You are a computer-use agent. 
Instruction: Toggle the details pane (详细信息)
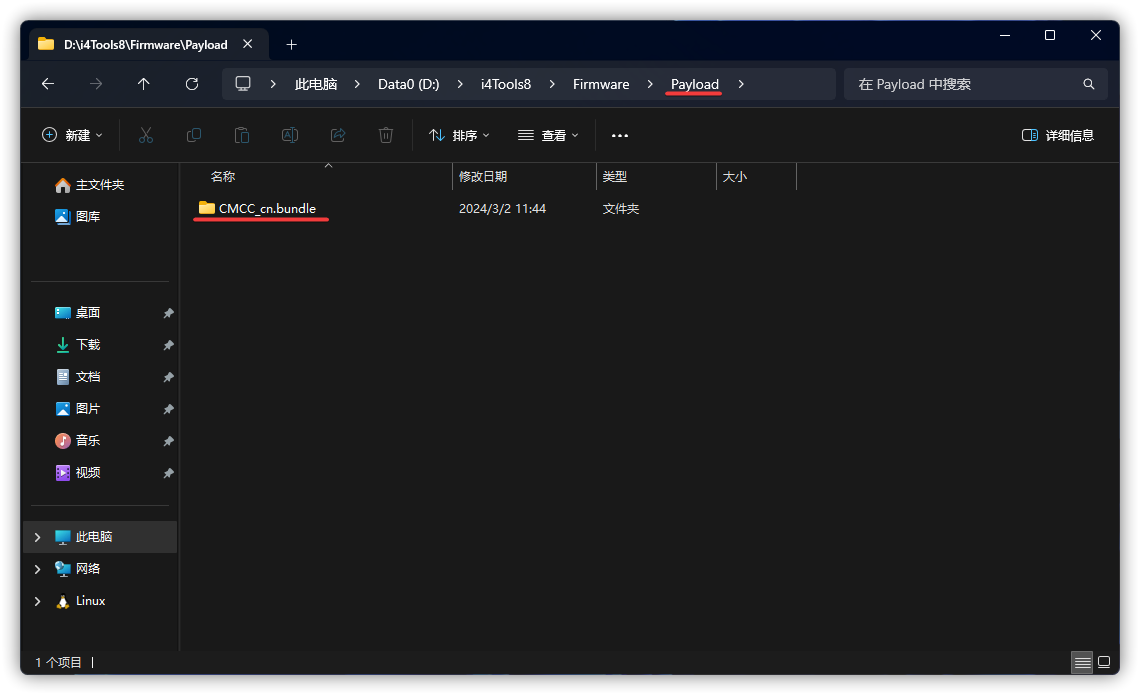(1058, 135)
